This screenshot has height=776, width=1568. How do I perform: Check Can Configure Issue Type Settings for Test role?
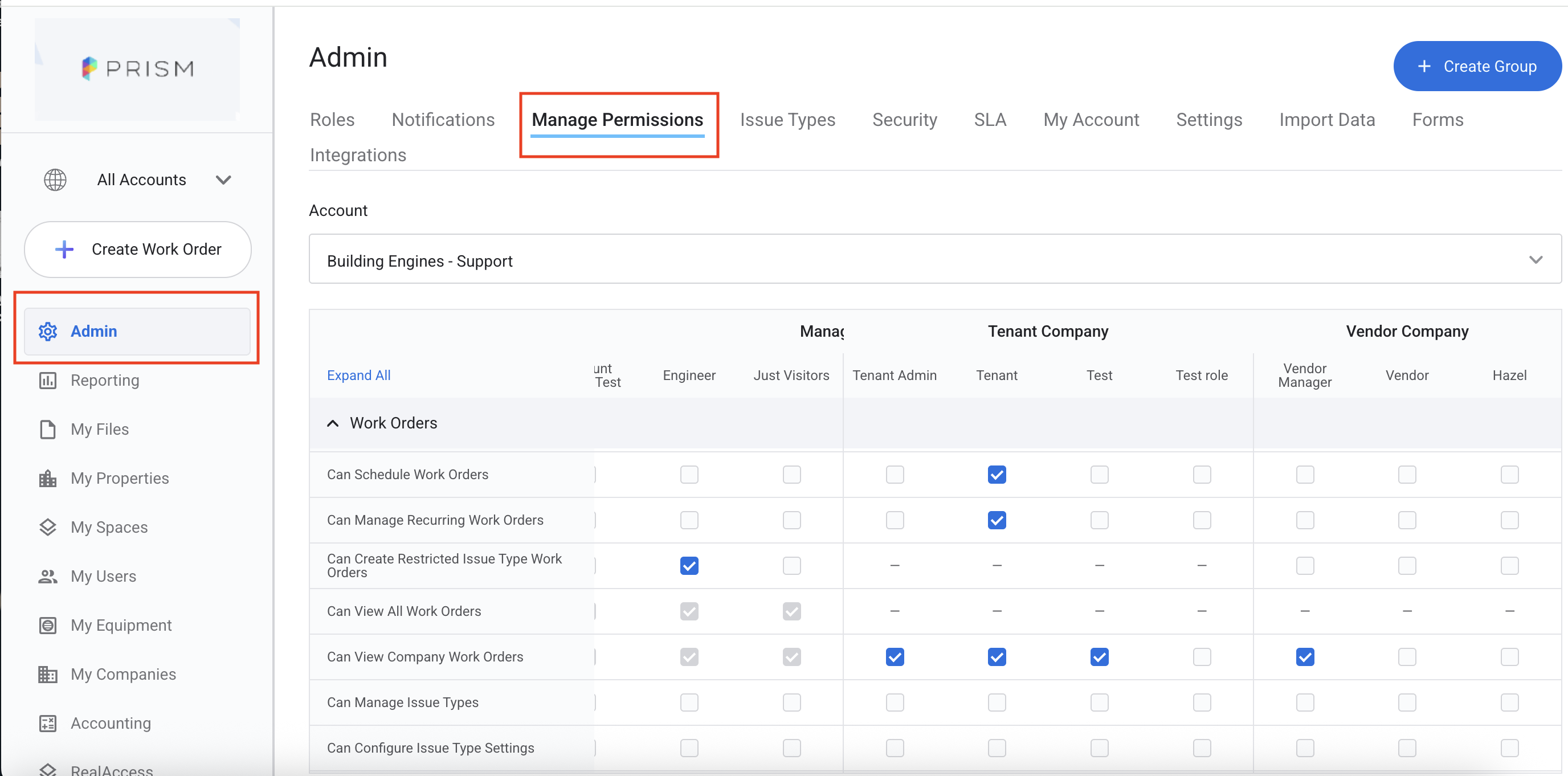click(x=1202, y=748)
